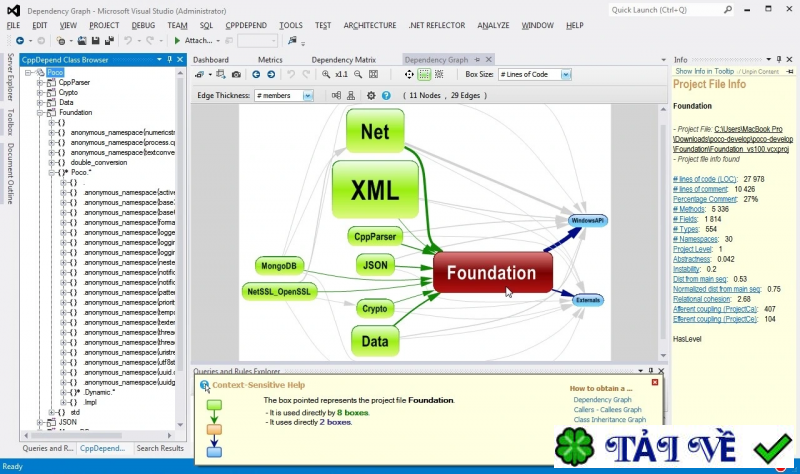Click the Foundation project file path link
The height and width of the screenshot is (474, 800).
coord(733,139)
